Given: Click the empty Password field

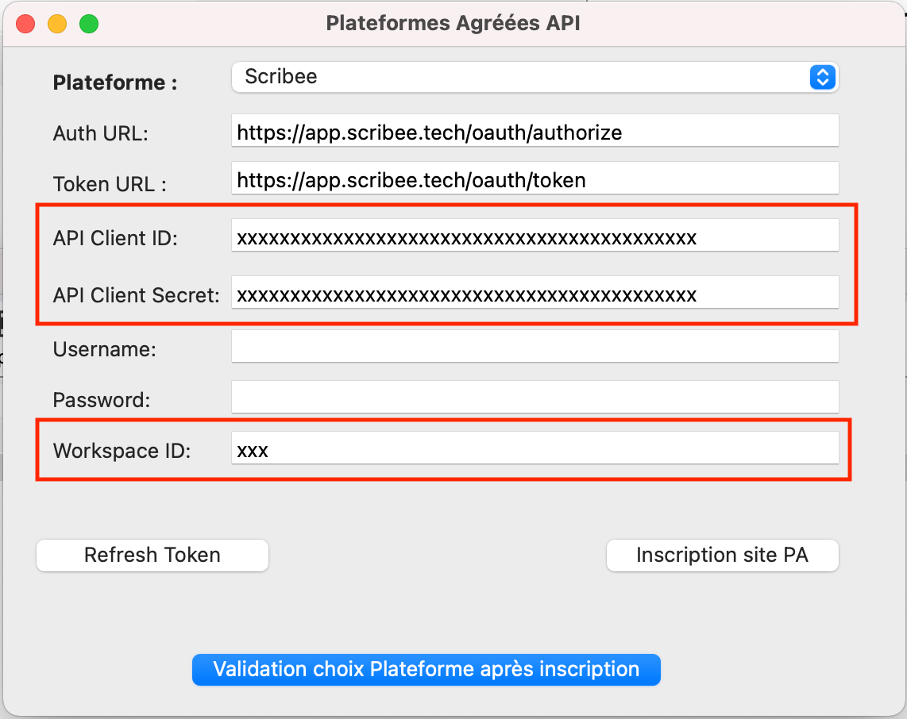Looking at the screenshot, I should (535, 397).
